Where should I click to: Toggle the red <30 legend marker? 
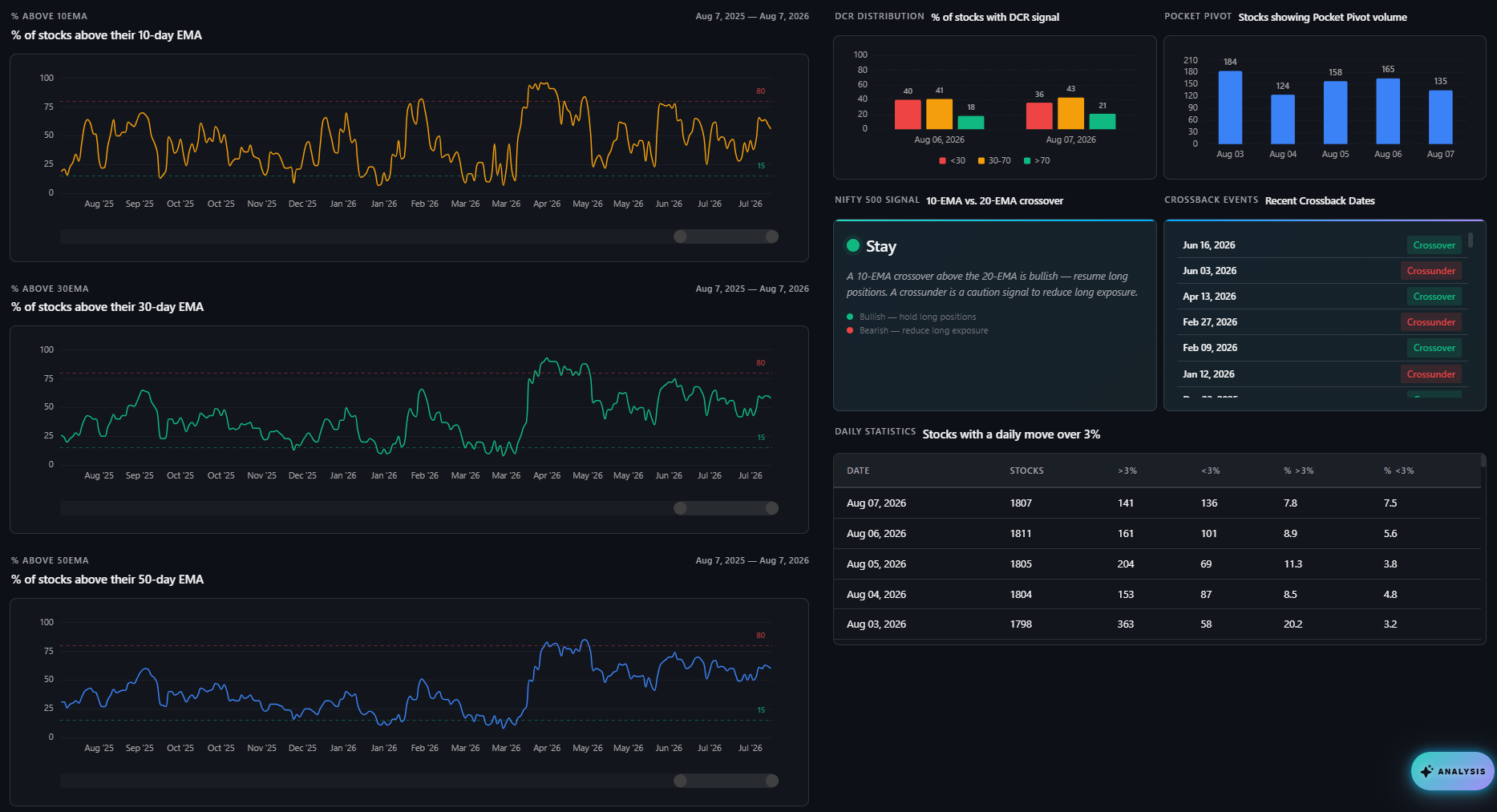click(942, 161)
